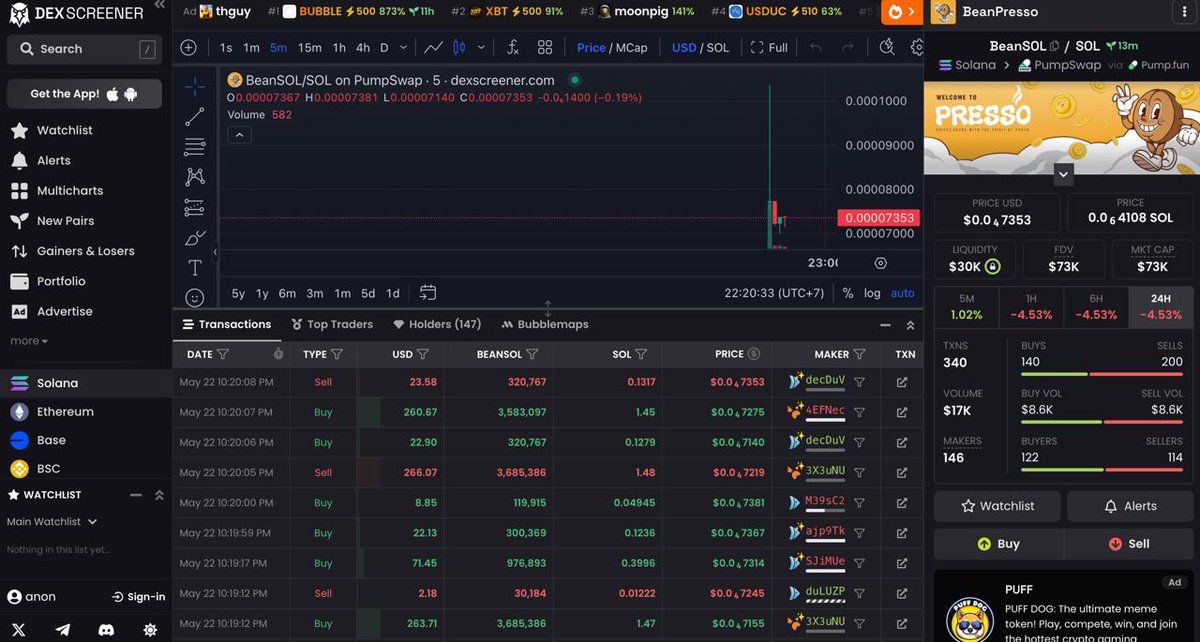The width and height of the screenshot is (1200, 642).
Task: Open the Fibonacci lines tool
Action: (x=195, y=147)
